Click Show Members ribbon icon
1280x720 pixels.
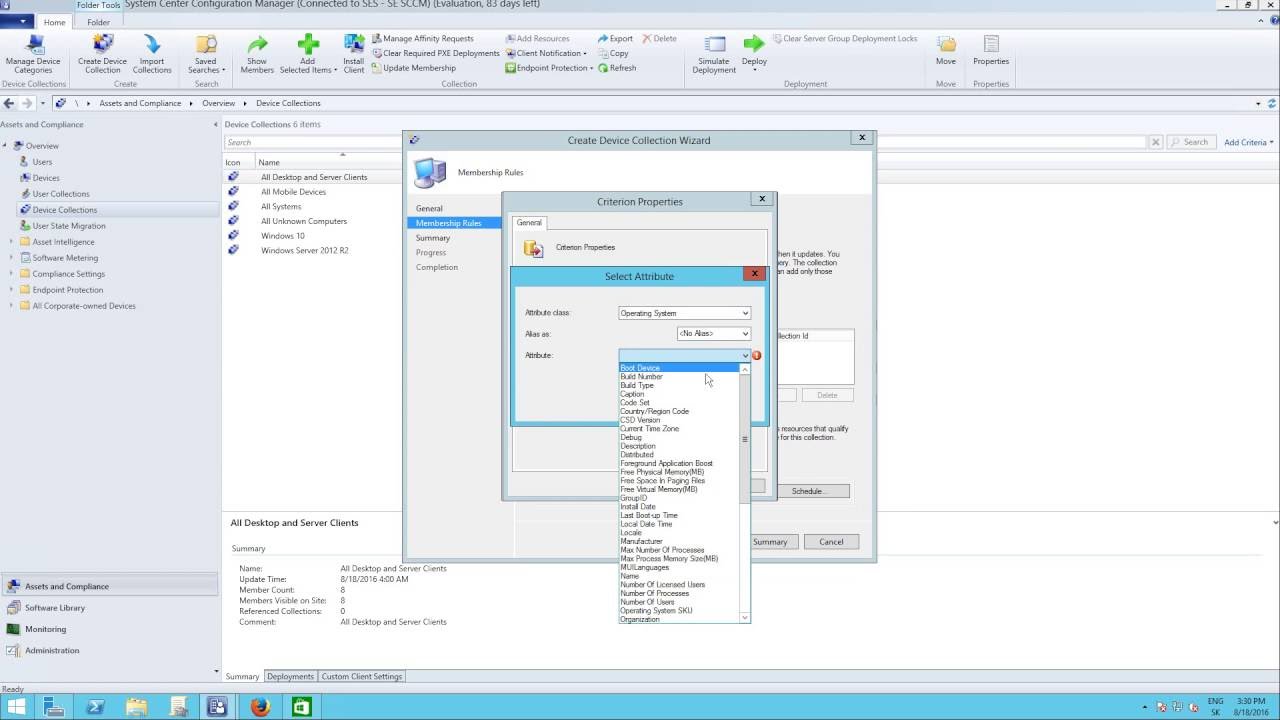point(257,54)
